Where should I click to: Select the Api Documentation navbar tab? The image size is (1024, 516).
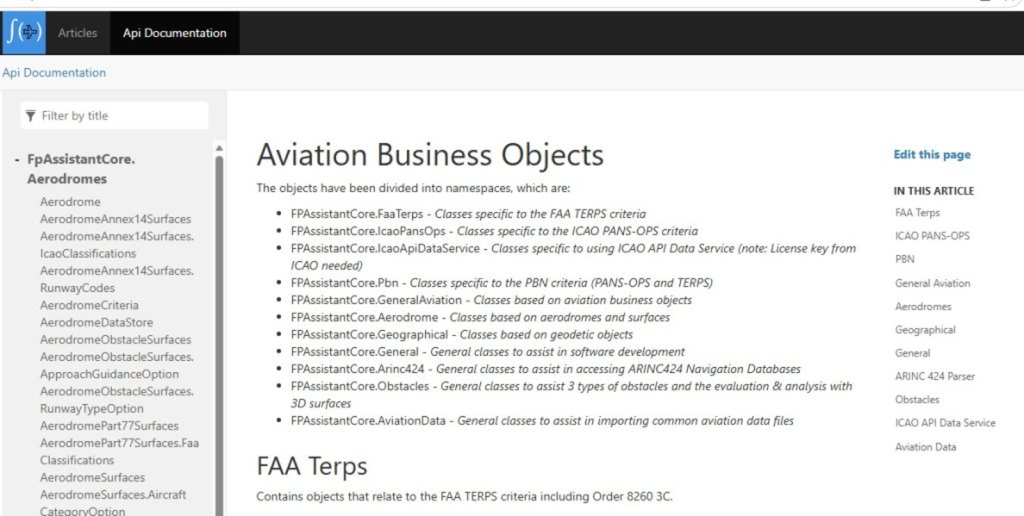pos(174,33)
